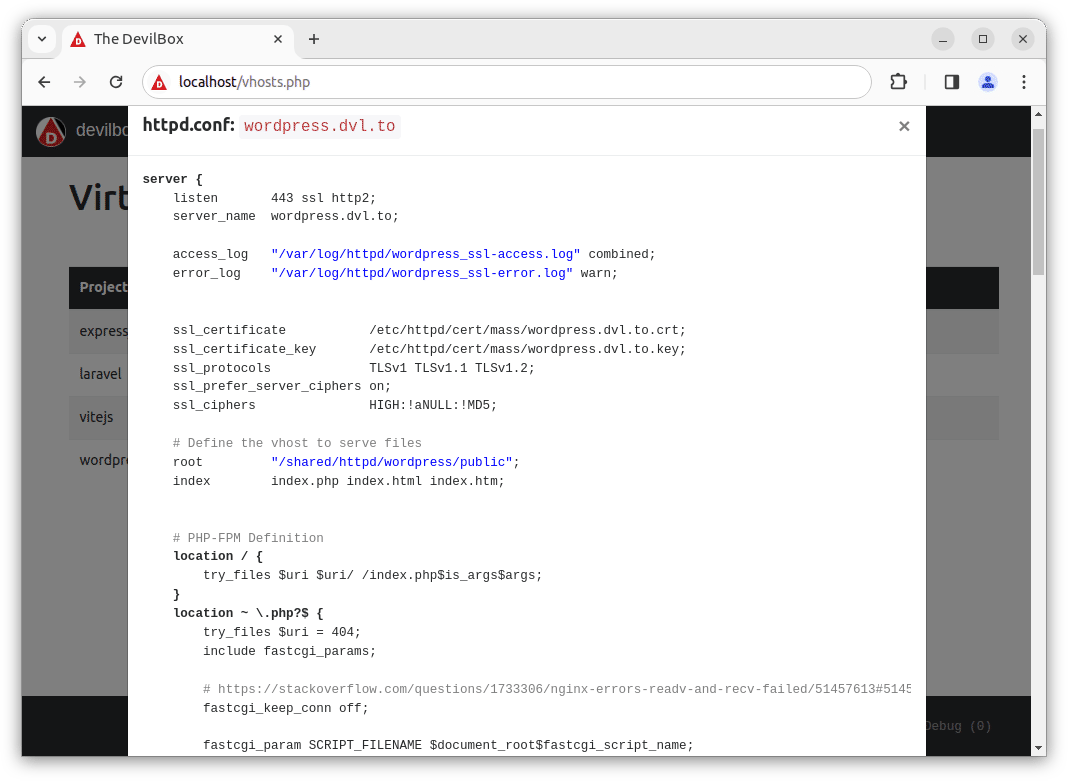
Task: Click the browser profile avatar icon
Action: point(988,82)
